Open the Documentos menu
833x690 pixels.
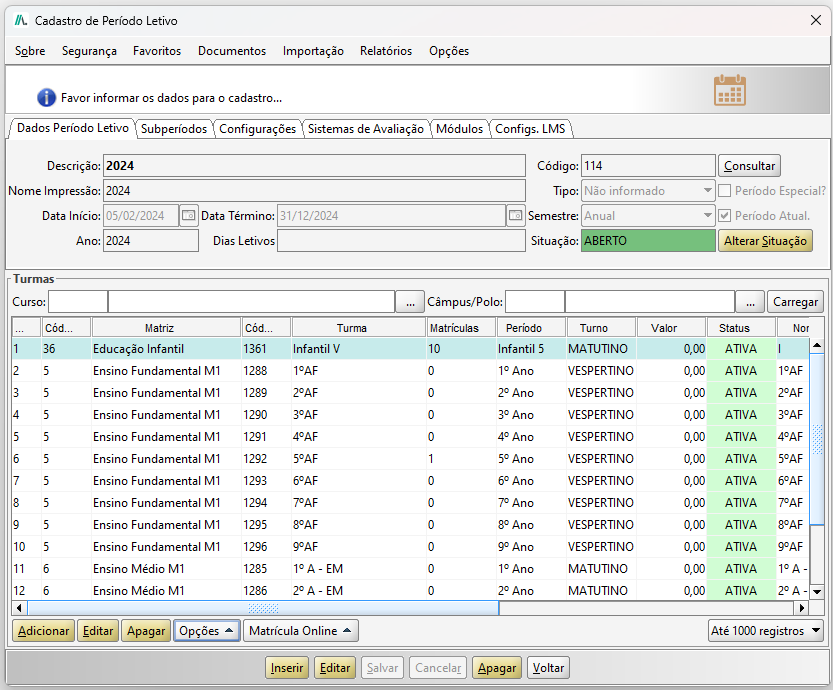(232, 51)
